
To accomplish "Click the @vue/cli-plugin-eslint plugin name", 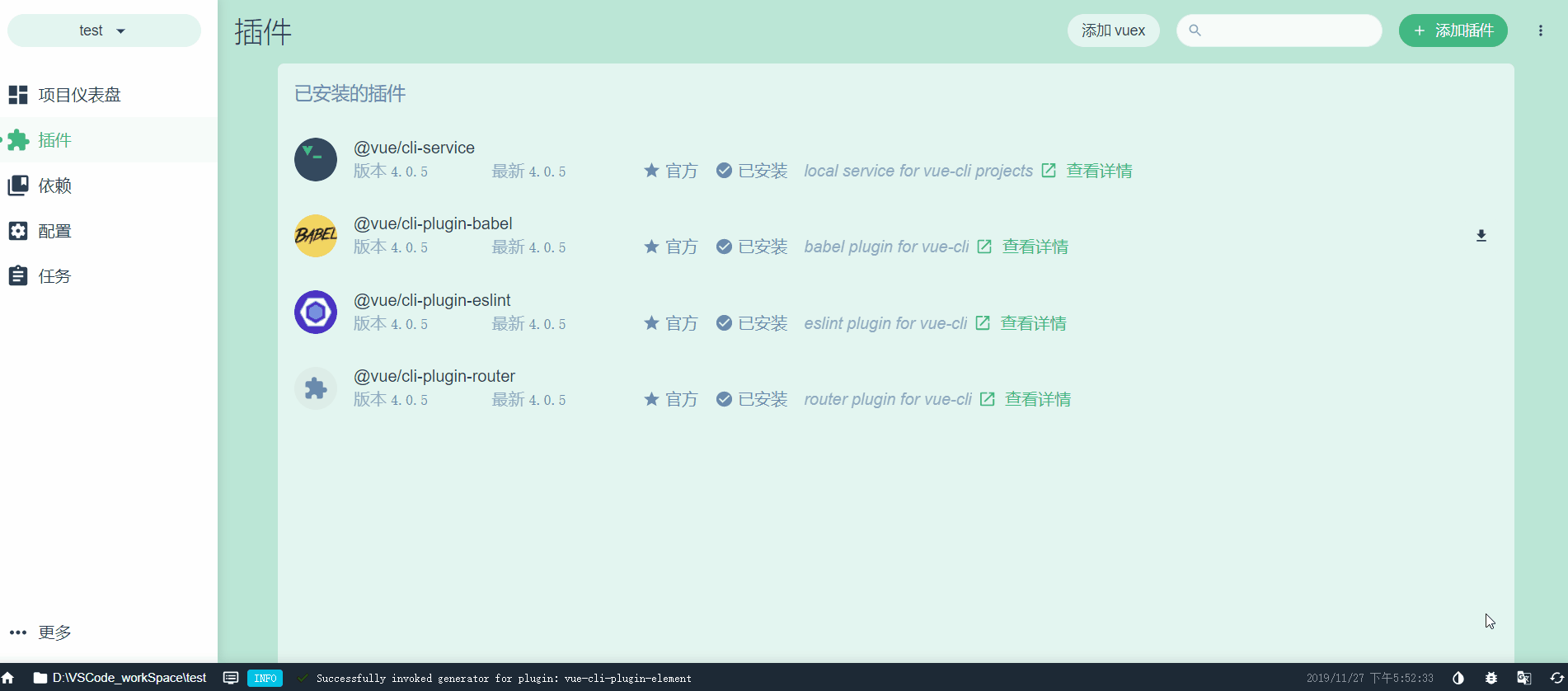I will 432,300.
